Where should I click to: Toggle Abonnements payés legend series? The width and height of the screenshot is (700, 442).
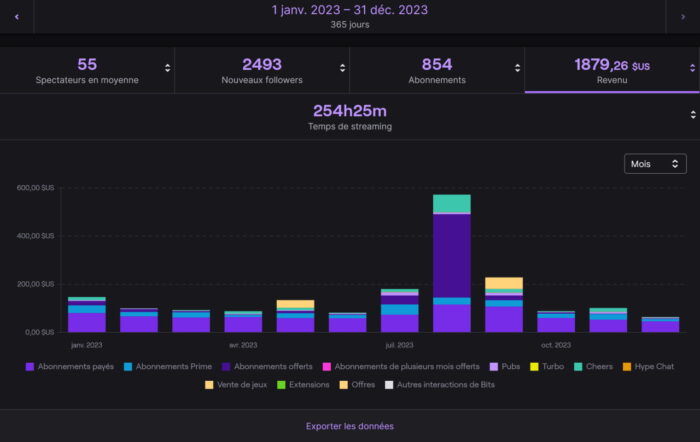click(69, 366)
